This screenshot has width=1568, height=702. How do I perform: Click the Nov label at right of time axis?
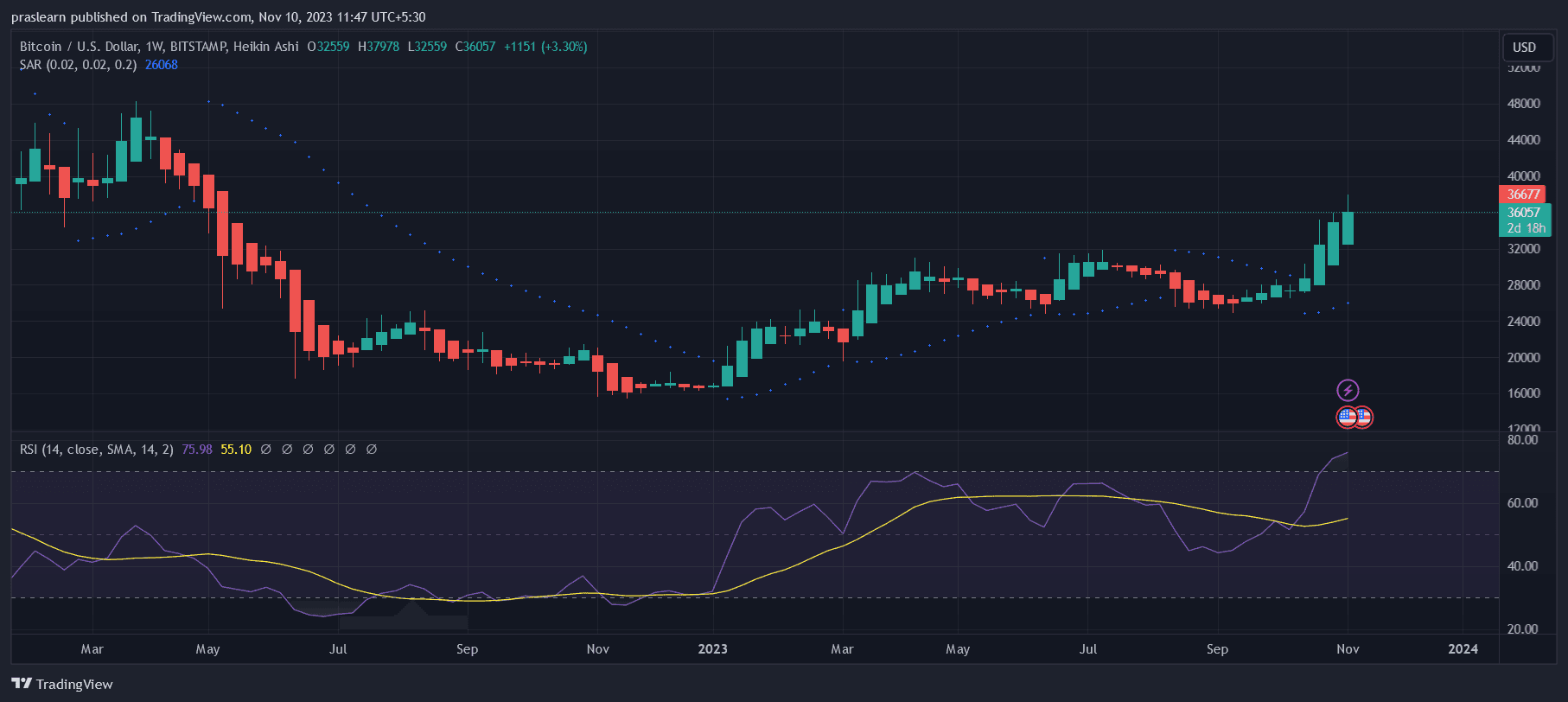click(x=1348, y=649)
